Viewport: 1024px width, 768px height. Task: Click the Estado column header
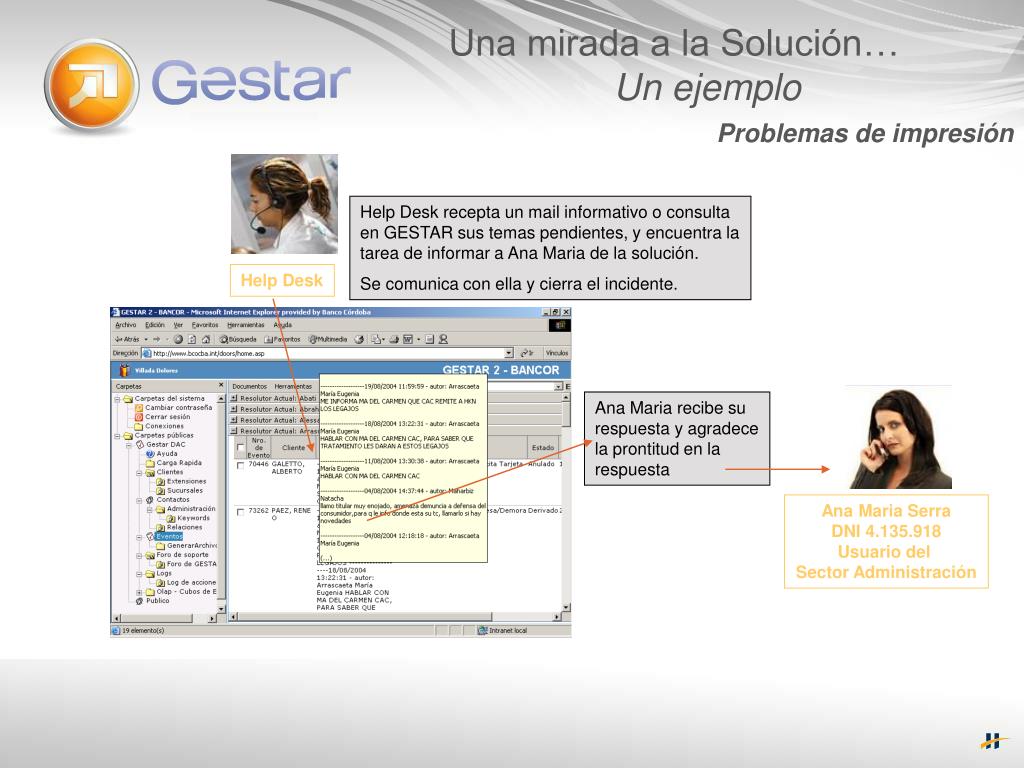point(543,447)
